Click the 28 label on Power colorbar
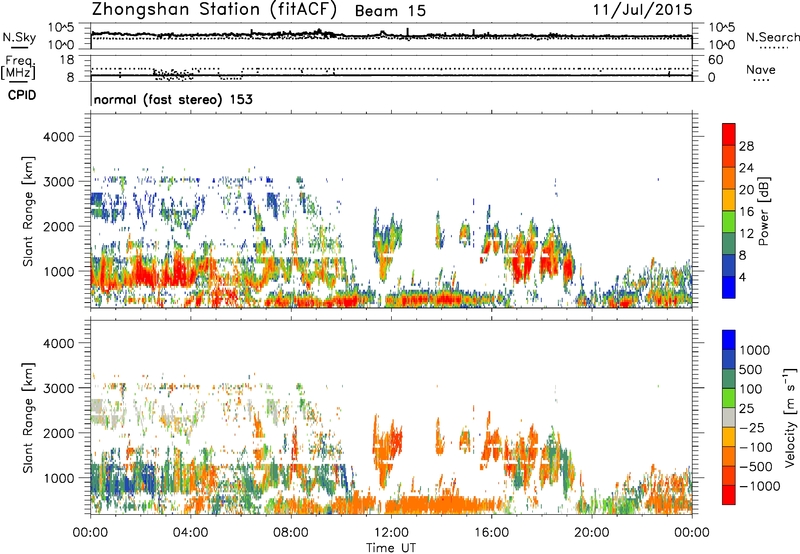Screen dimensions: 800x554 click(x=746, y=146)
